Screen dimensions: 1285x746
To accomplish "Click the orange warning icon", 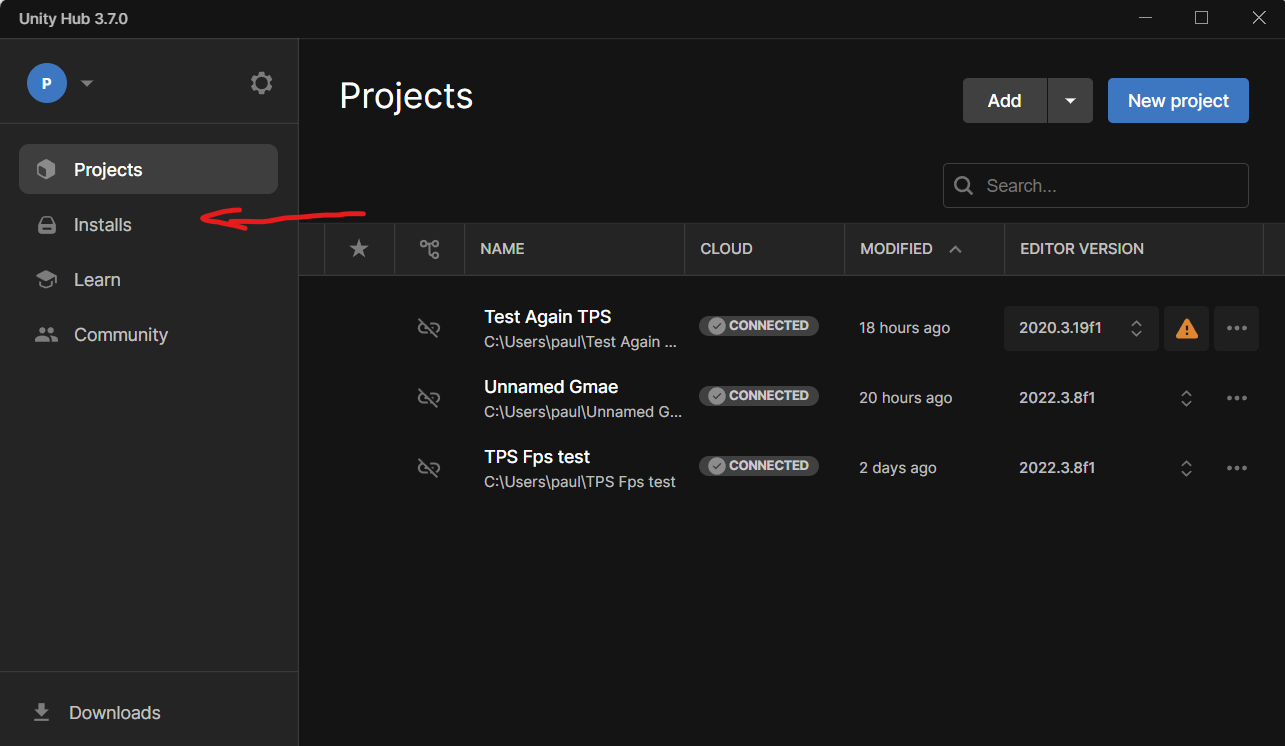I will click(x=1187, y=328).
